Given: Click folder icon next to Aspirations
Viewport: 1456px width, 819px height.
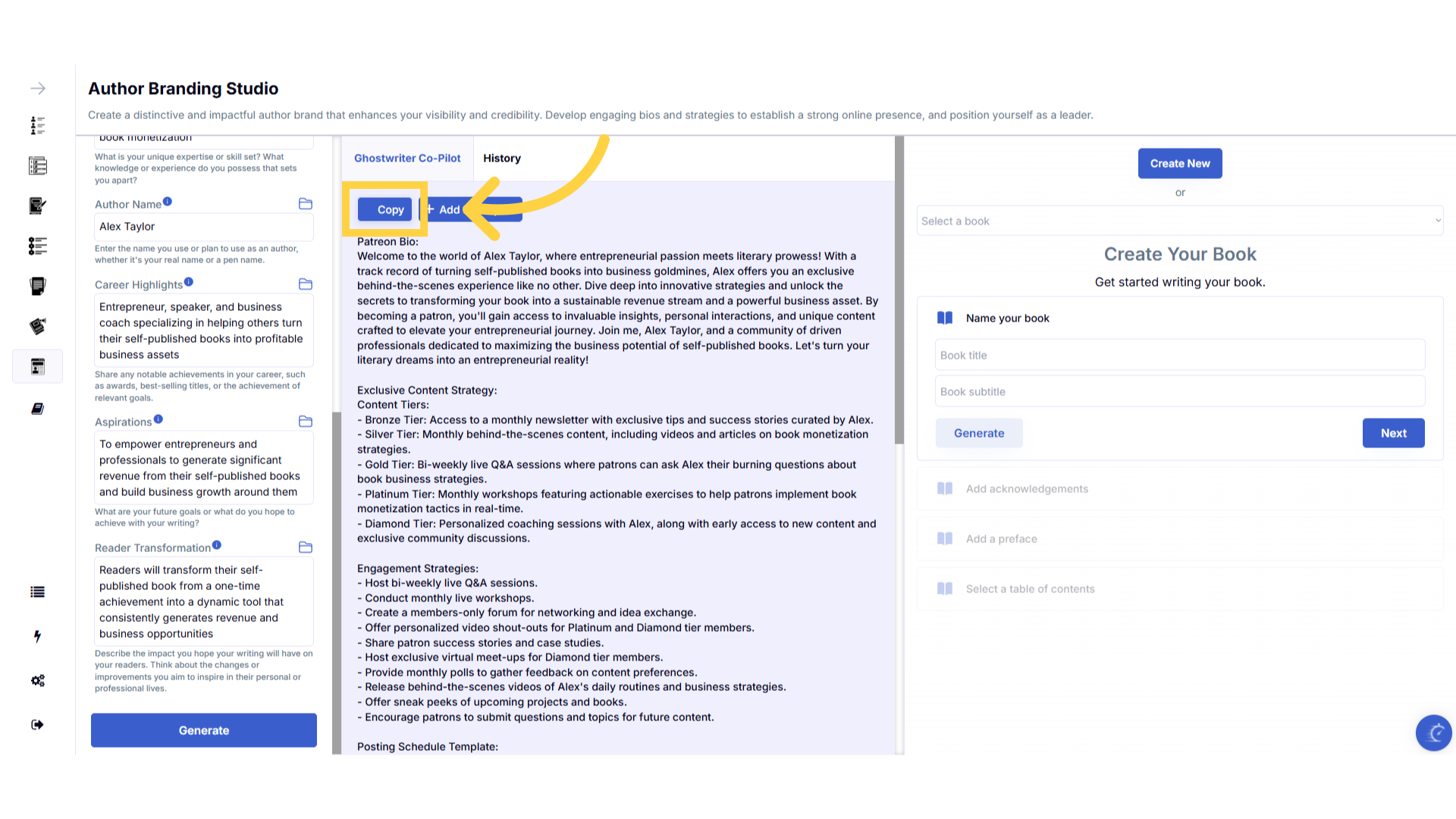Looking at the screenshot, I should click(306, 422).
